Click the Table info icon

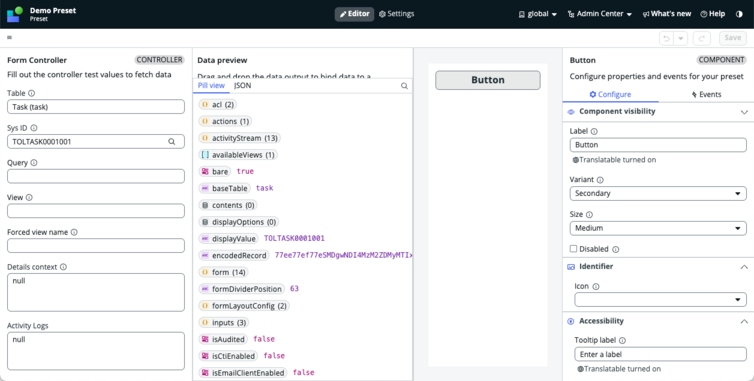[x=31, y=93]
